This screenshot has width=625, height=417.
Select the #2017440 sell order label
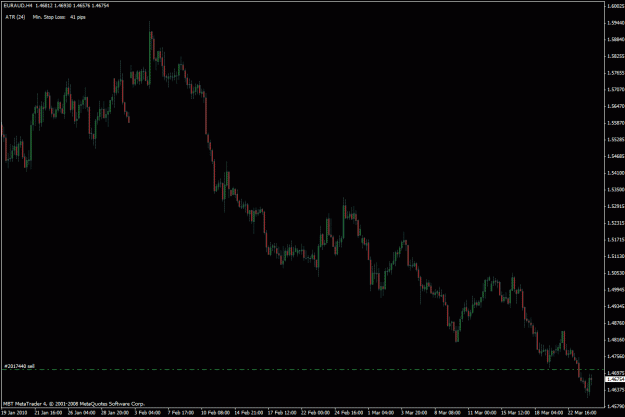tap(20, 366)
